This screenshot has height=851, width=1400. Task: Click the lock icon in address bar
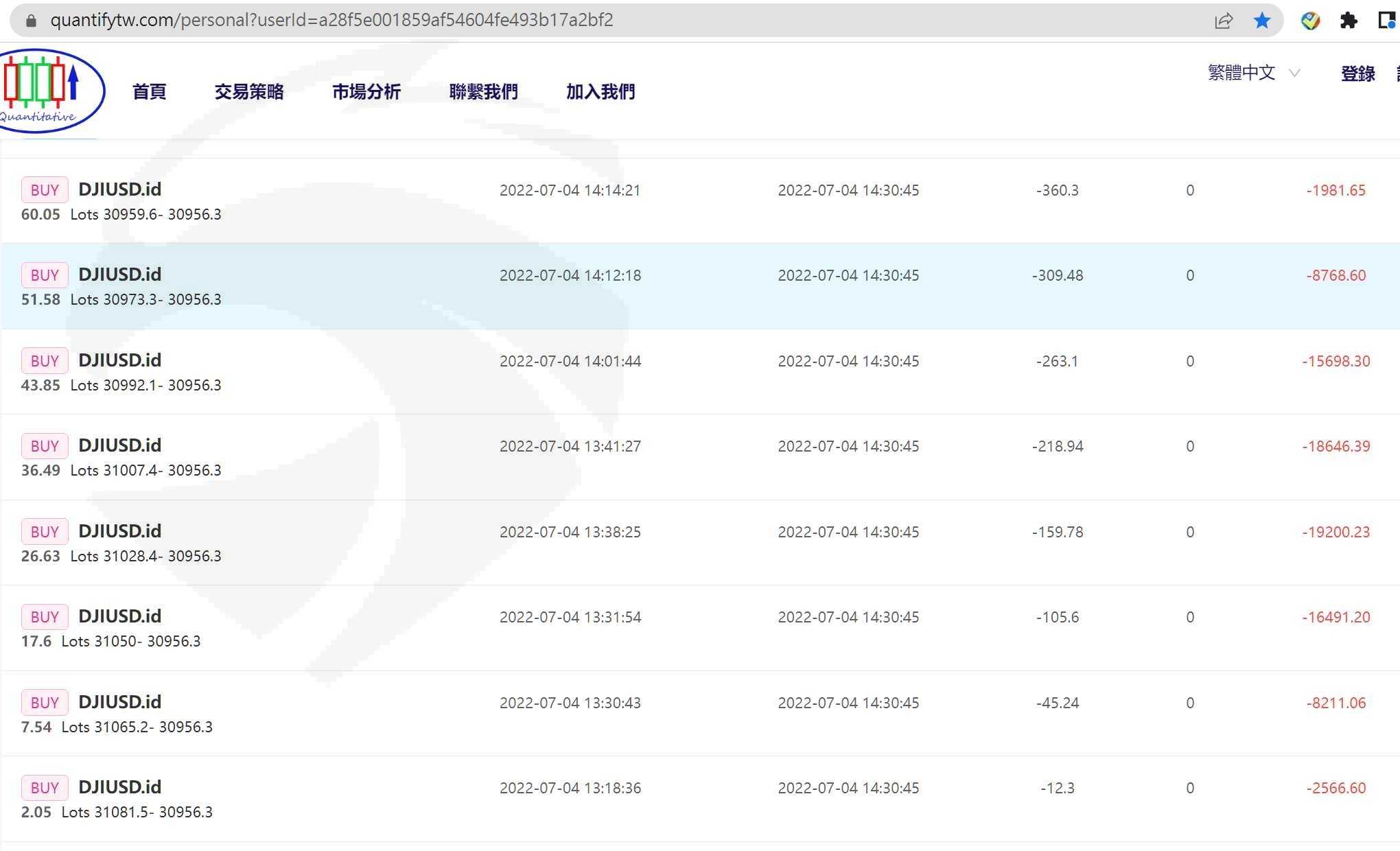pos(31,20)
